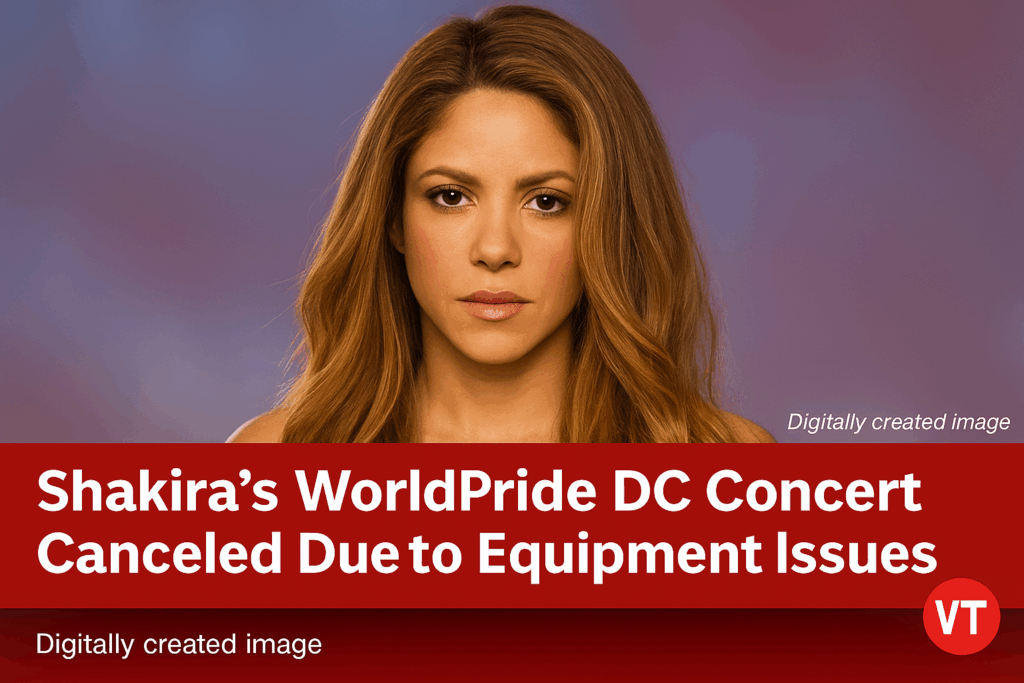Click the word "Issues" ending the headline

[857, 554]
